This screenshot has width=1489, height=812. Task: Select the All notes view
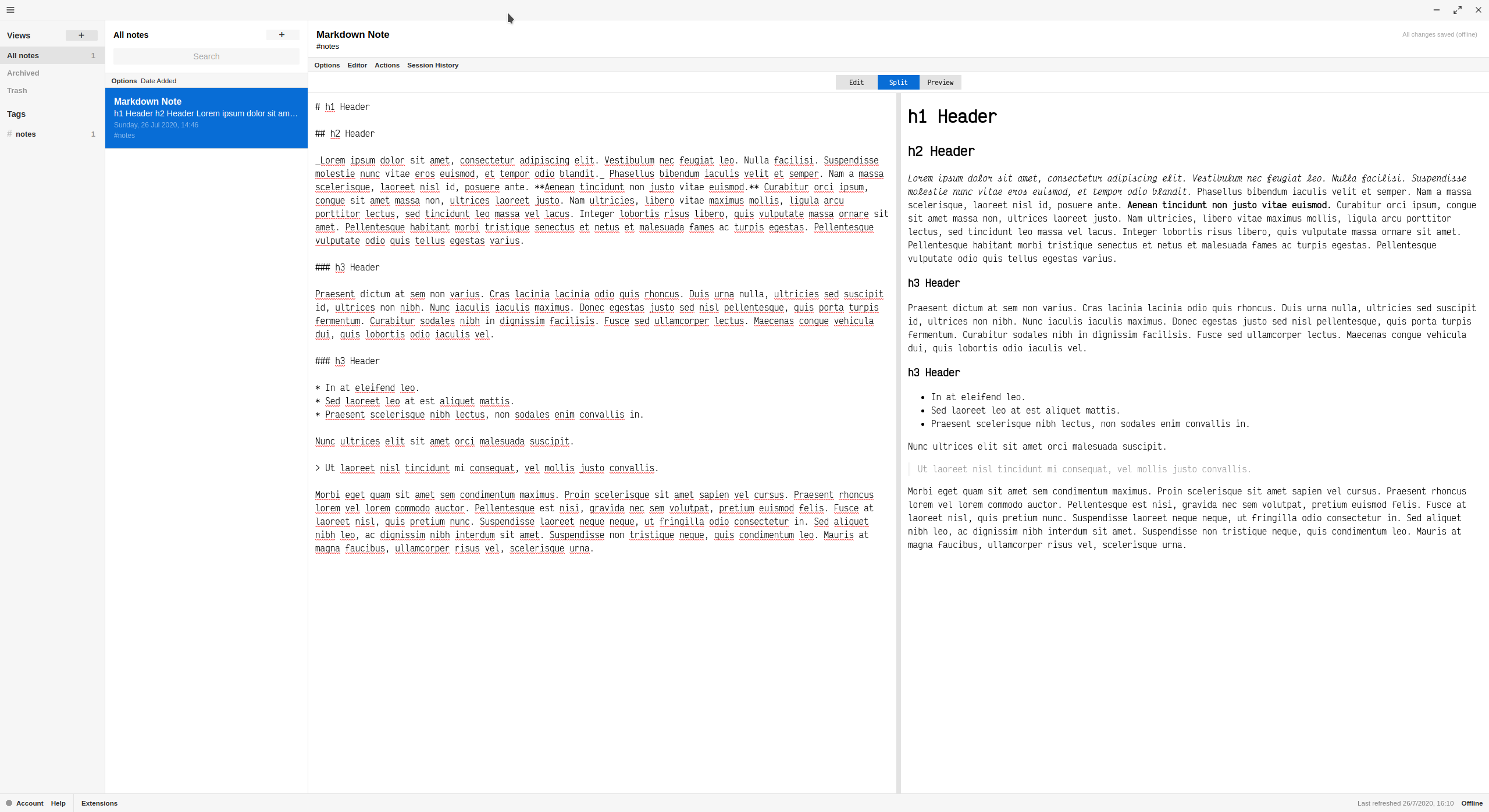tap(52, 56)
